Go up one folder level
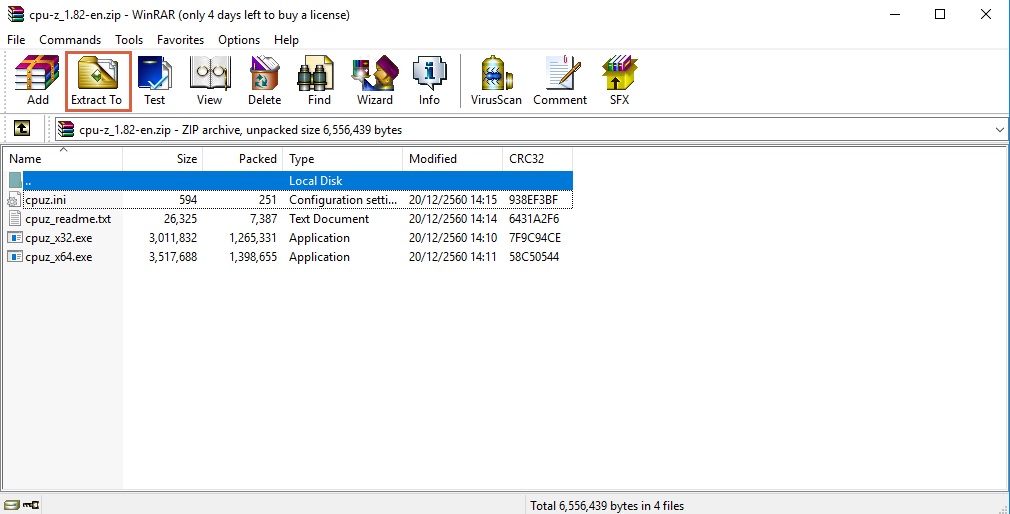 pos(22,129)
